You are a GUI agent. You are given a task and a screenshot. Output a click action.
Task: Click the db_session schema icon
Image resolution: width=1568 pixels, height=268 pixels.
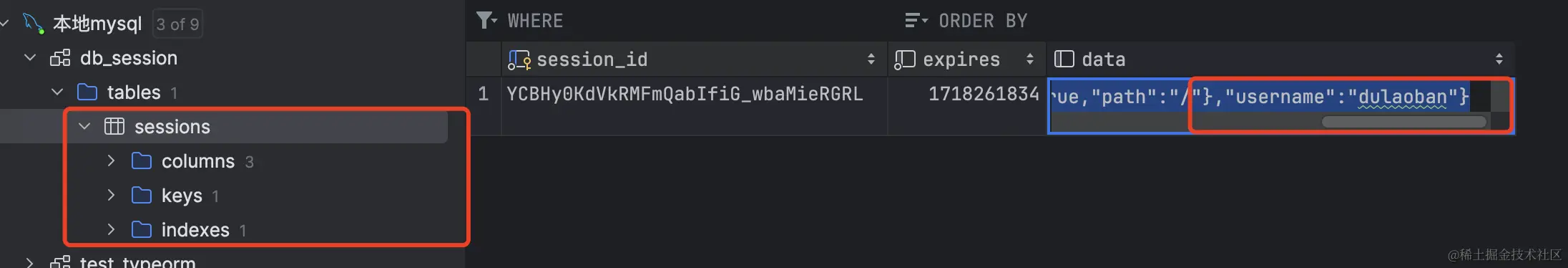[60, 58]
